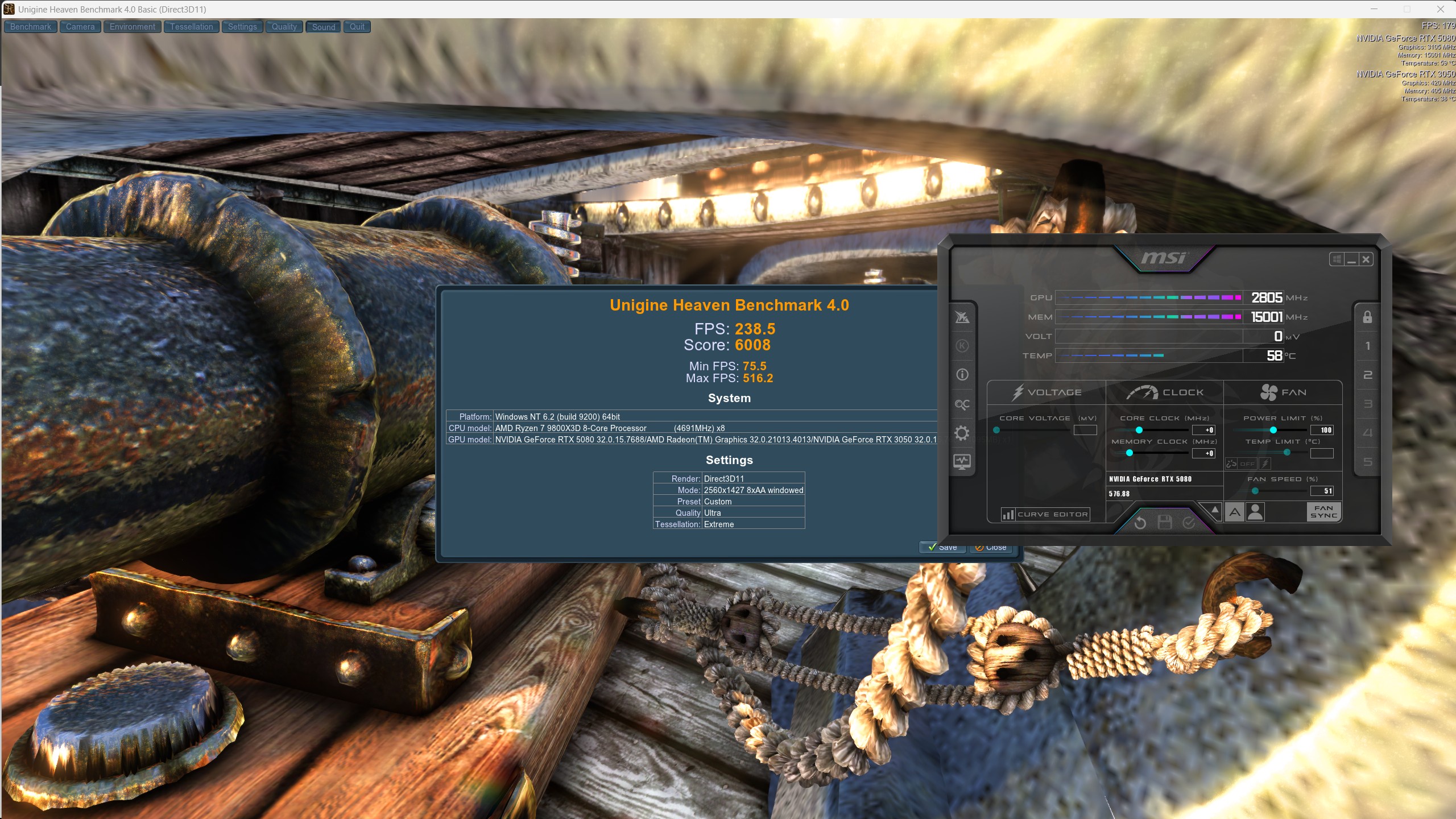This screenshot has width=1456, height=819.
Task: Click the Core Clock slider handle
Action: point(1139,430)
